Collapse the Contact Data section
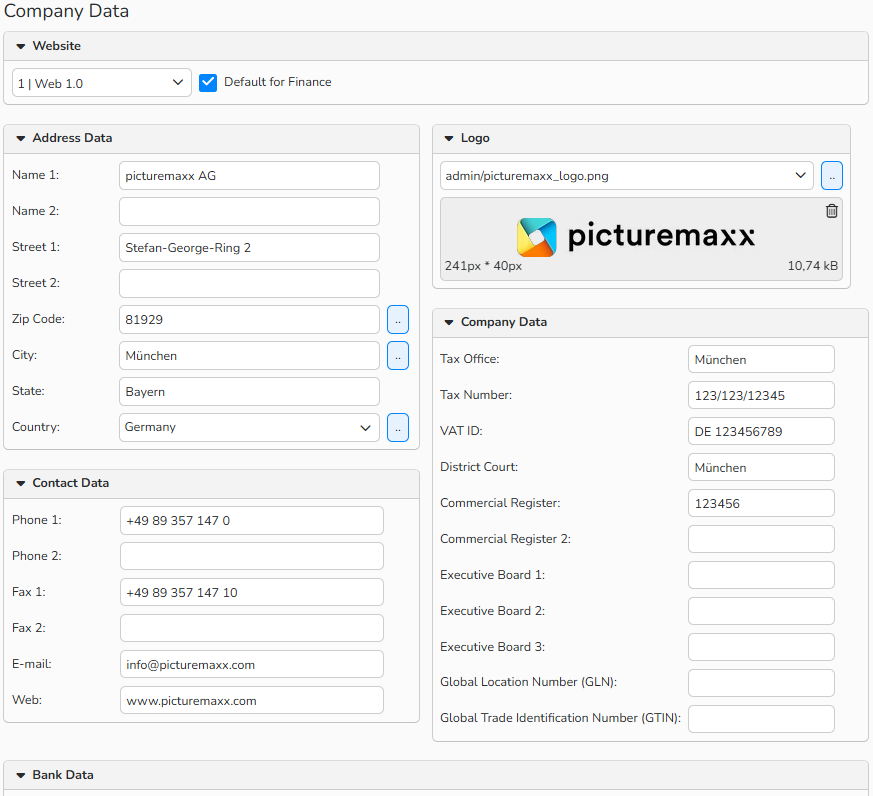 pos(21,483)
